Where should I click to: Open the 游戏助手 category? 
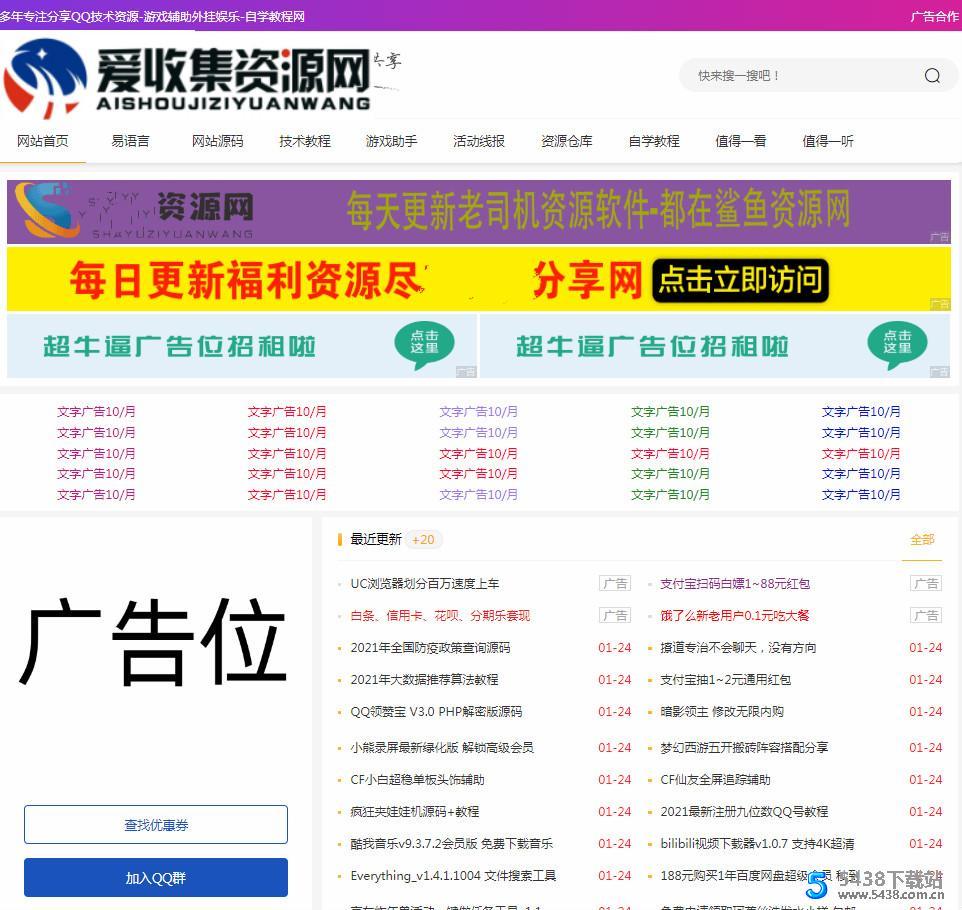(391, 141)
